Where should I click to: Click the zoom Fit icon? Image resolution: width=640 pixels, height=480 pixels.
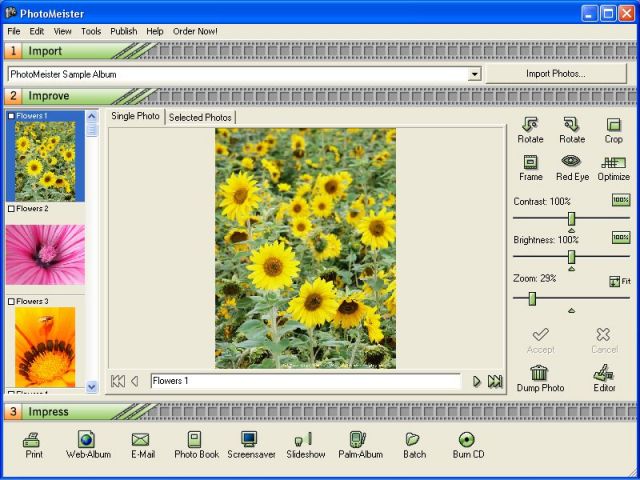pyautogui.click(x=620, y=281)
